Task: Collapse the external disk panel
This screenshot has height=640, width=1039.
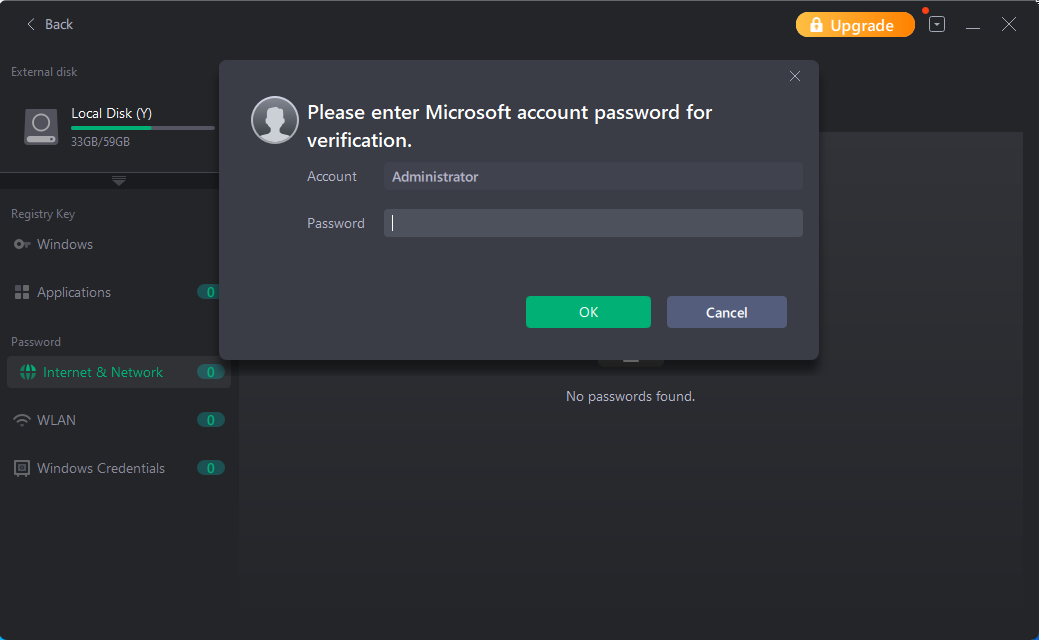Action: pos(119,181)
